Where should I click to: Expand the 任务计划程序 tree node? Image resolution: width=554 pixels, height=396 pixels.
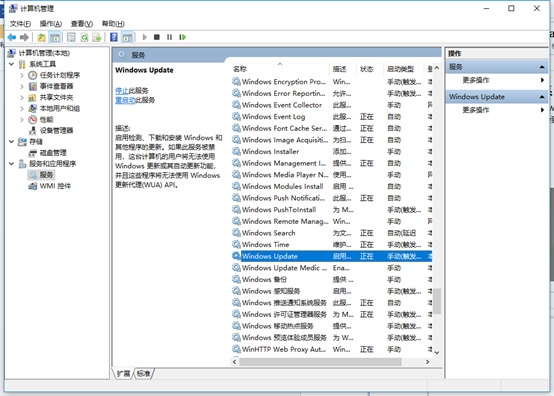(22, 75)
